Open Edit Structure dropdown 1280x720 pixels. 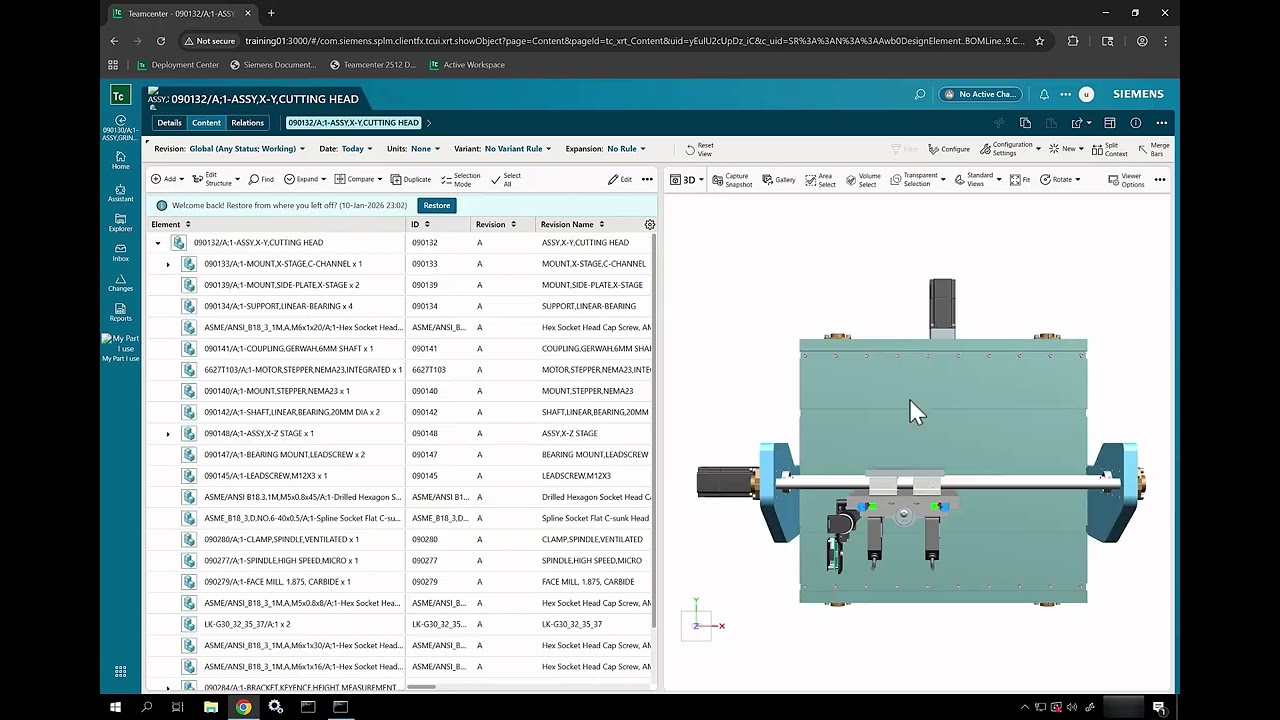coord(216,180)
